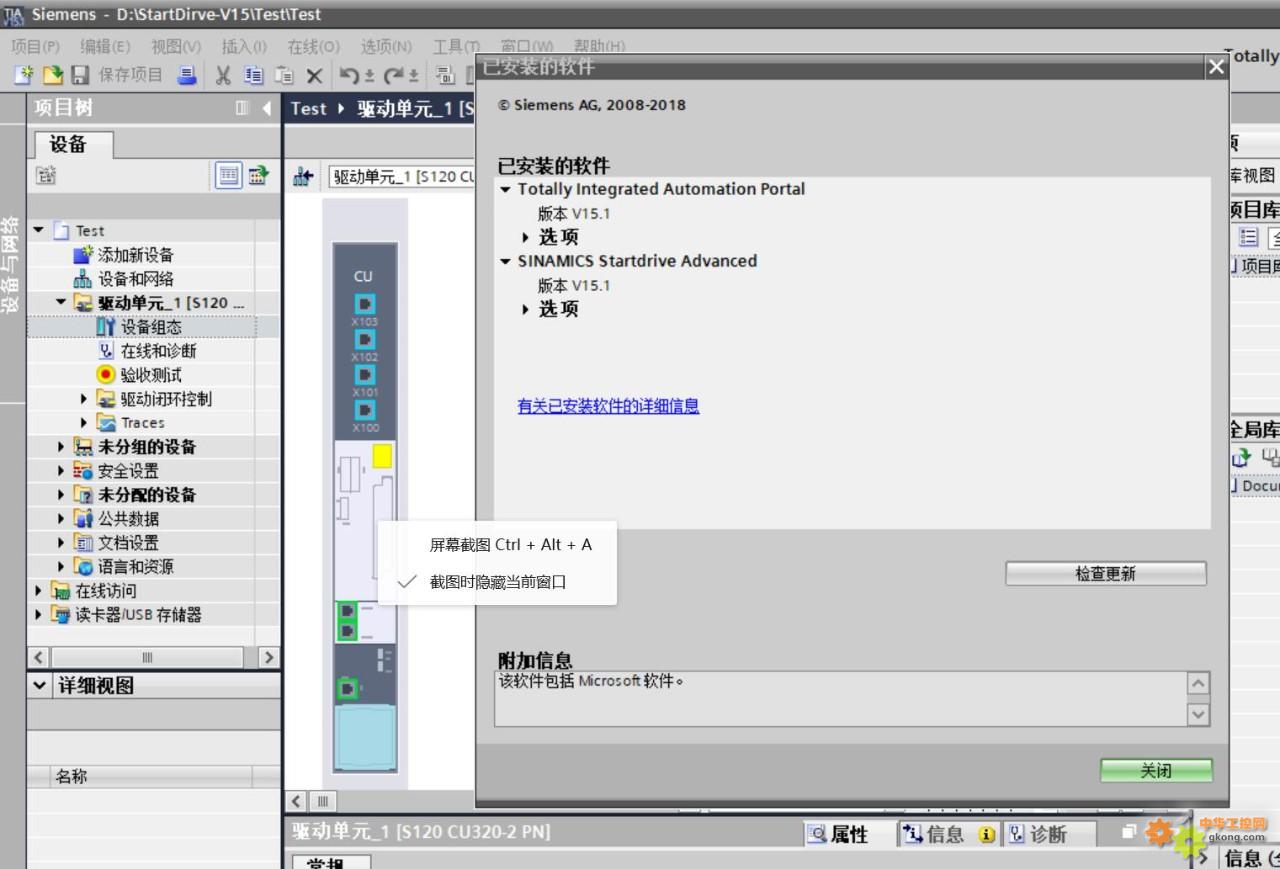Select 设备和网络 in project tree

click(x=136, y=279)
